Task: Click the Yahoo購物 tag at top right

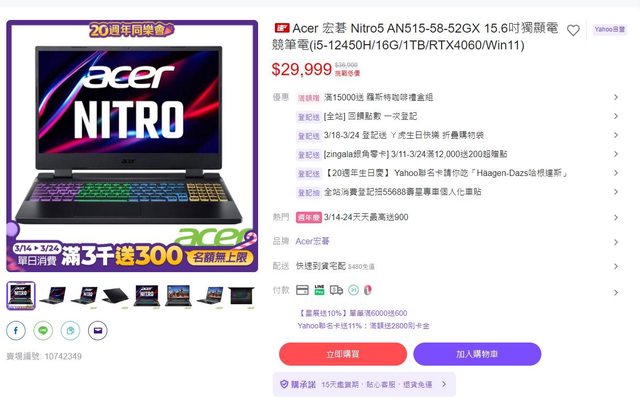Action: (x=610, y=29)
